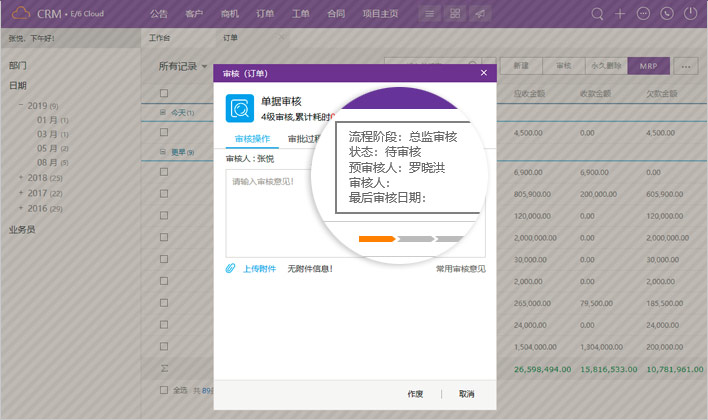
Task: Click the paper plane icon in header
Action: tap(481, 14)
